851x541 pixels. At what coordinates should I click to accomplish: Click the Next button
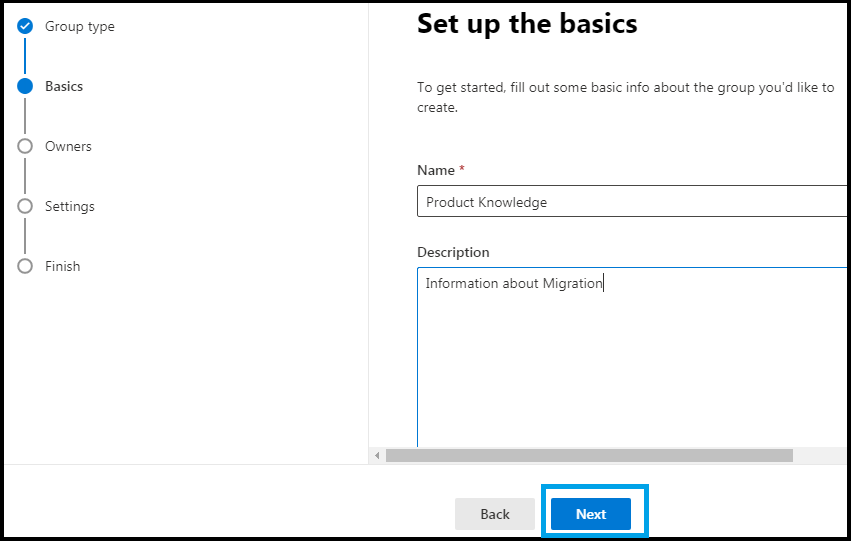pyautogui.click(x=590, y=514)
